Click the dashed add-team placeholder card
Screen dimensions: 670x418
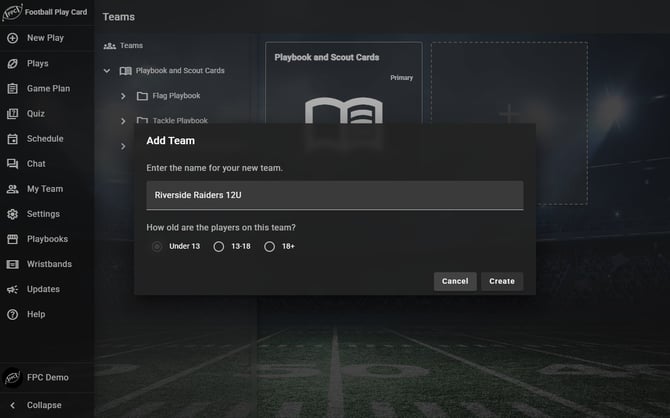pos(509,123)
